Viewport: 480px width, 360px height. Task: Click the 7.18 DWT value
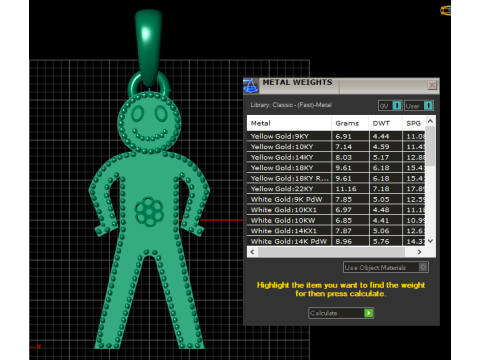pos(381,189)
